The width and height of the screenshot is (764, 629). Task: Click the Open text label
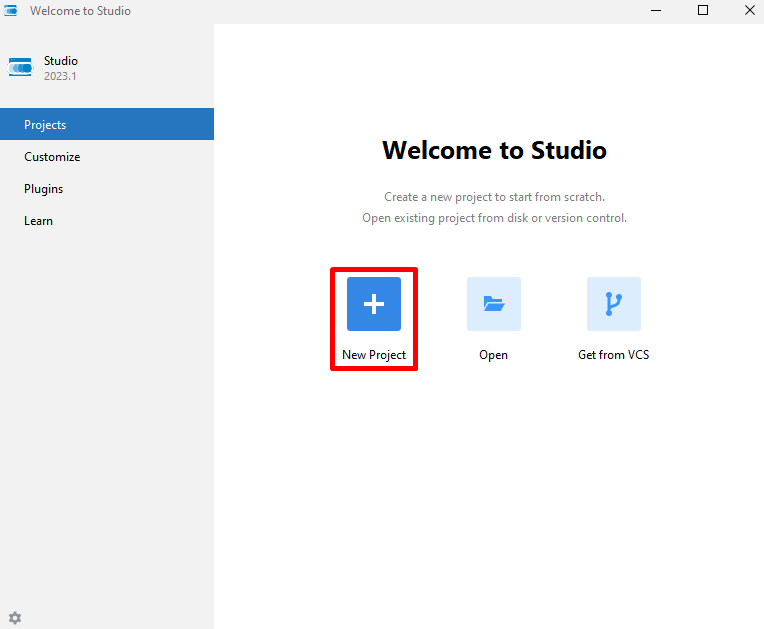[x=493, y=355]
